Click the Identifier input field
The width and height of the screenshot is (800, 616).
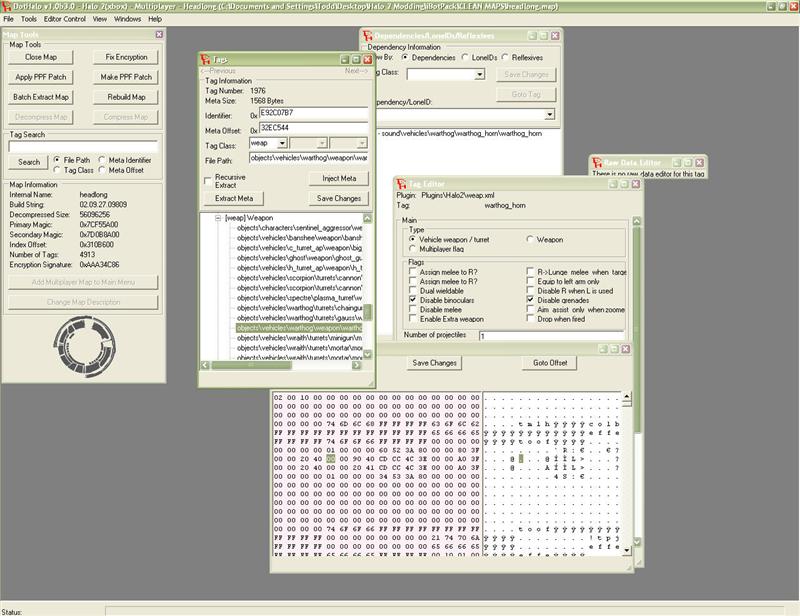[x=313, y=113]
